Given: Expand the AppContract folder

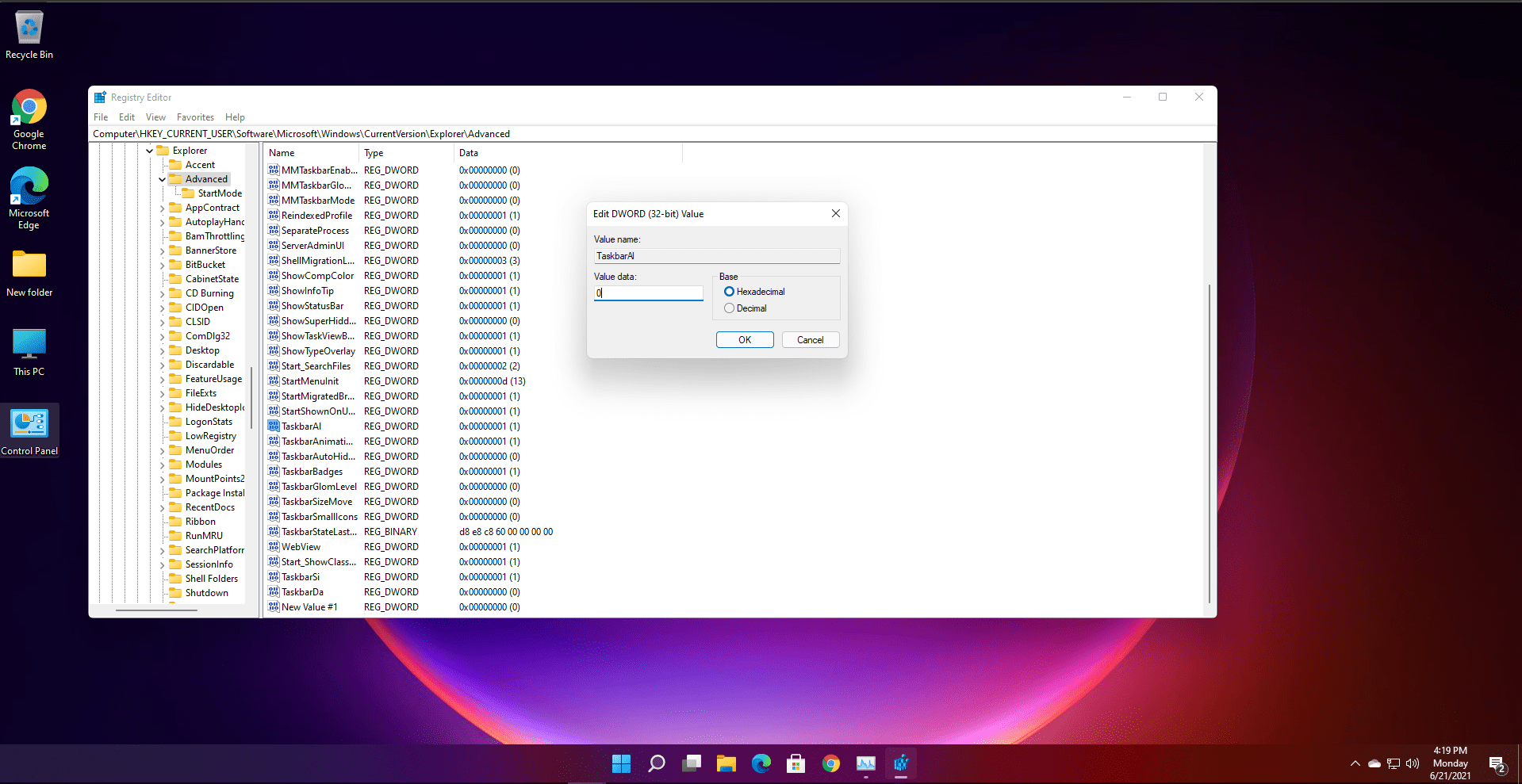Looking at the screenshot, I should (x=162, y=207).
